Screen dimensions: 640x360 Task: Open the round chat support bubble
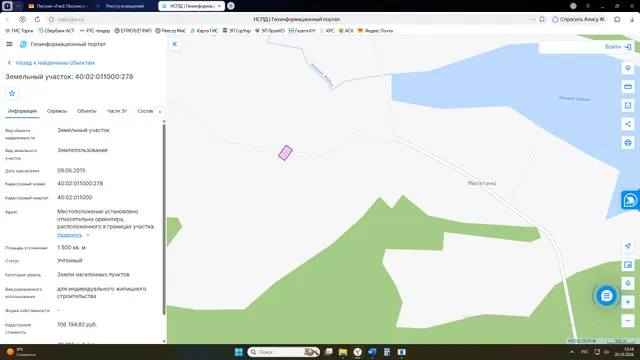(x=606, y=296)
